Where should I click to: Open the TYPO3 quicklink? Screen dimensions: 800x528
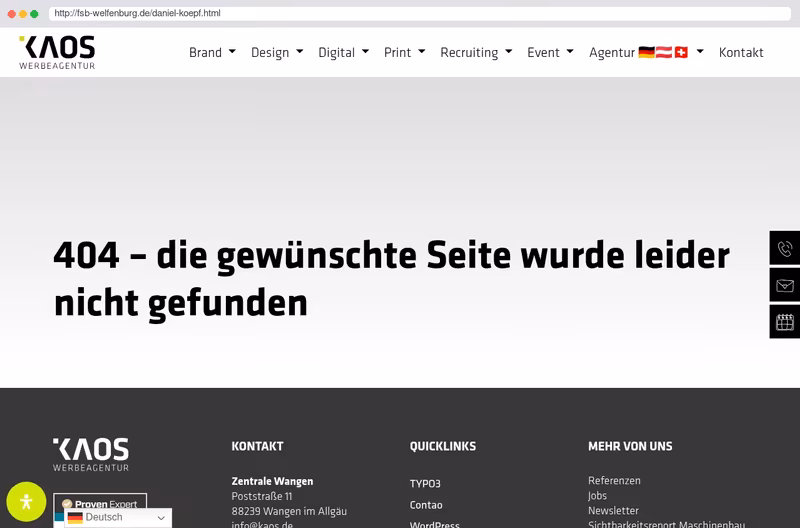(425, 484)
